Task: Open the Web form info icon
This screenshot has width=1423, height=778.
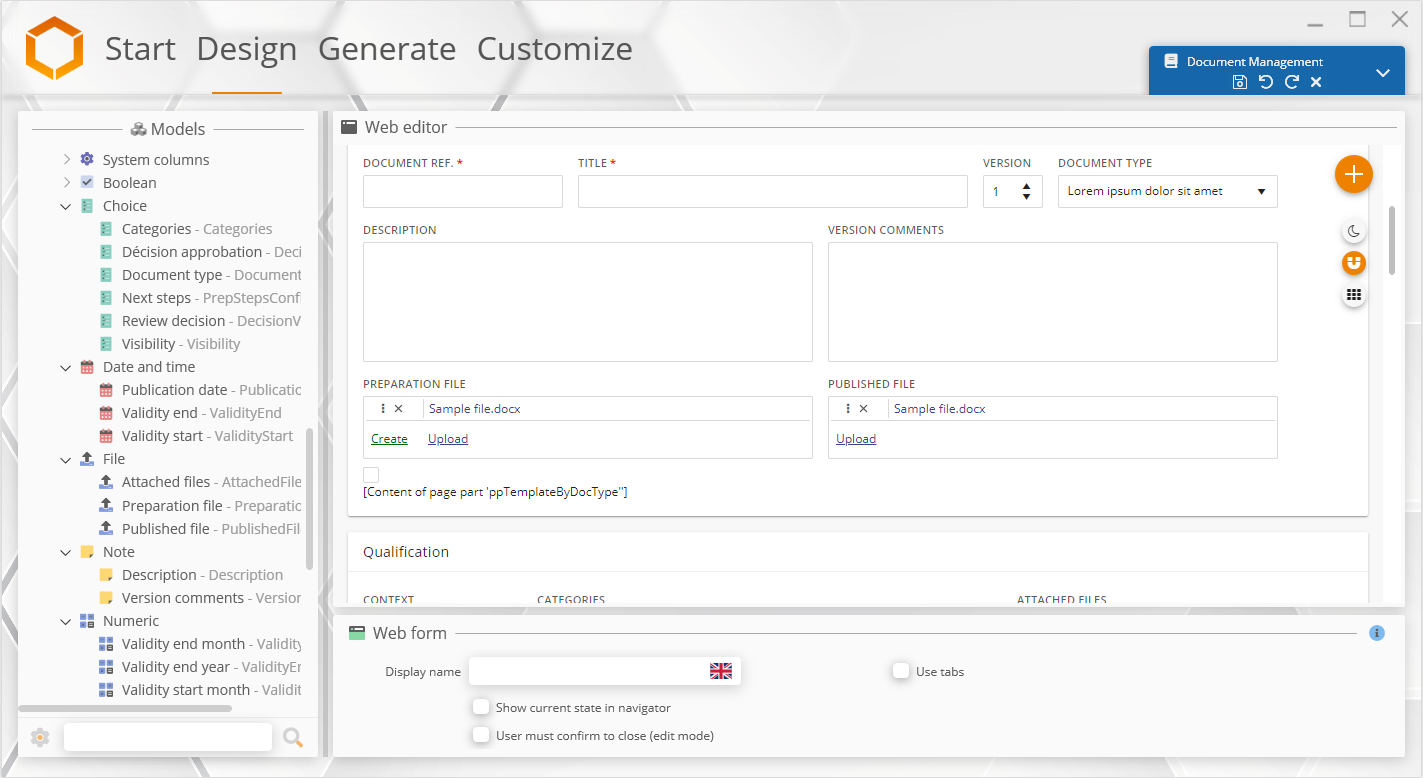Action: point(1377,633)
